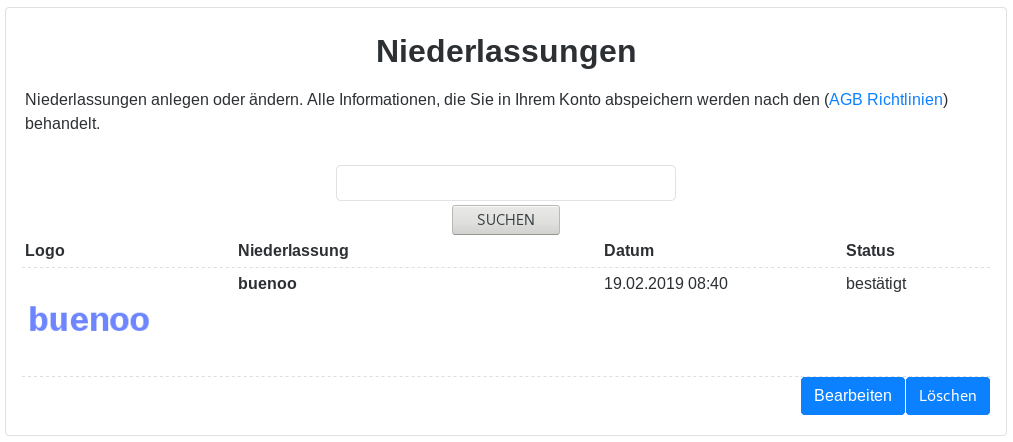Click the word "behandelt." in the description

click(63, 125)
